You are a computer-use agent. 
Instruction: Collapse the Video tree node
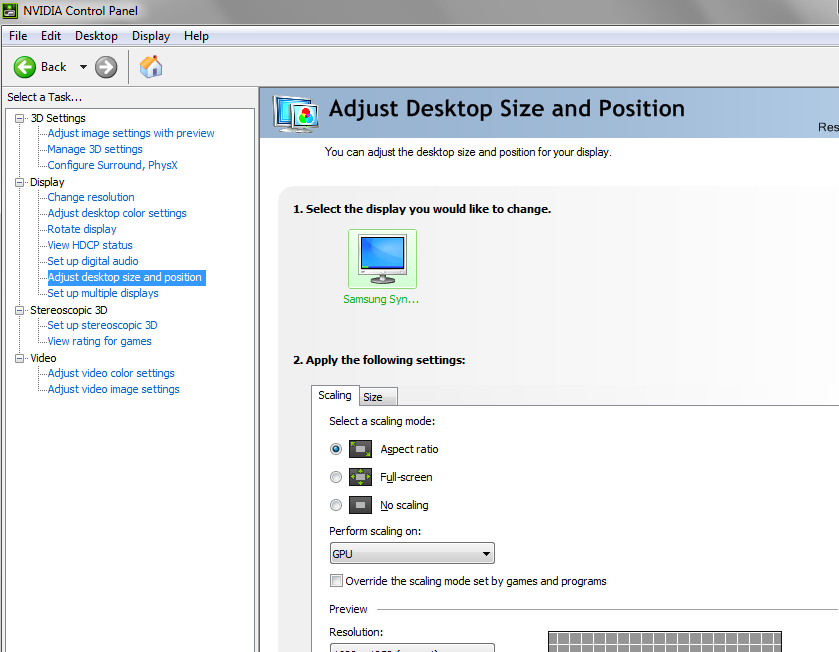(x=20, y=358)
